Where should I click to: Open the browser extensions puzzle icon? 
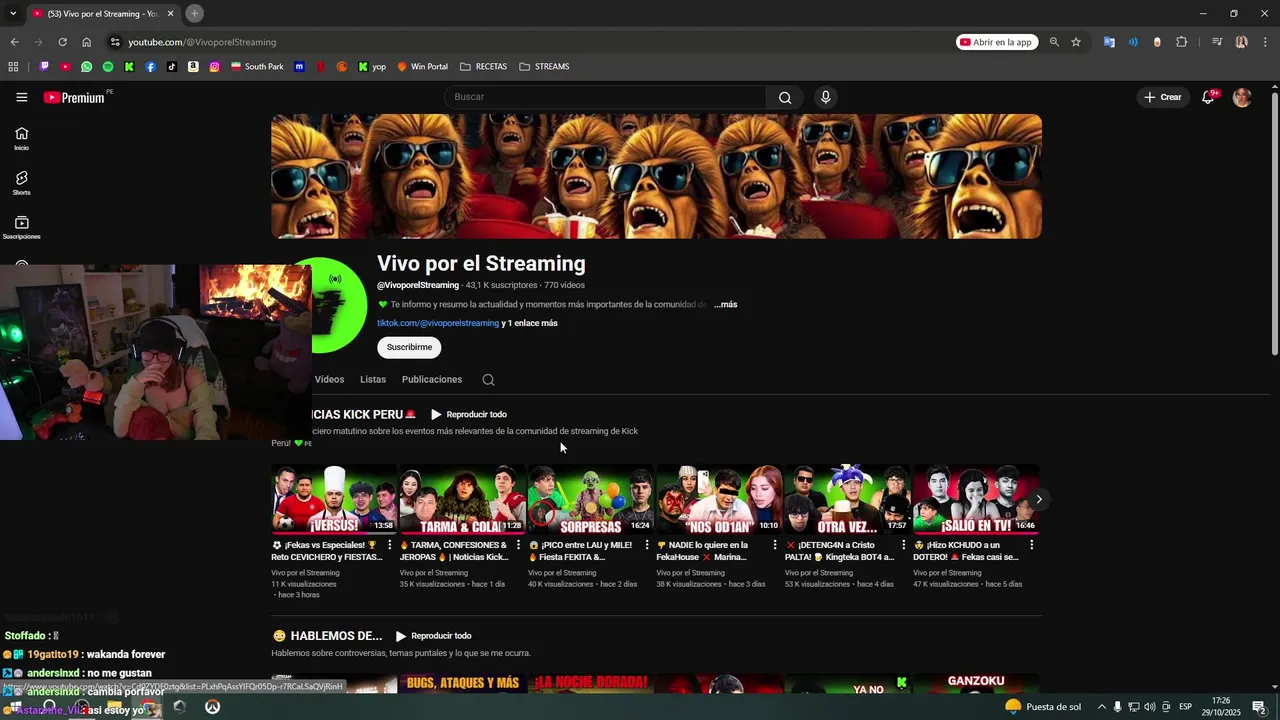1182,42
